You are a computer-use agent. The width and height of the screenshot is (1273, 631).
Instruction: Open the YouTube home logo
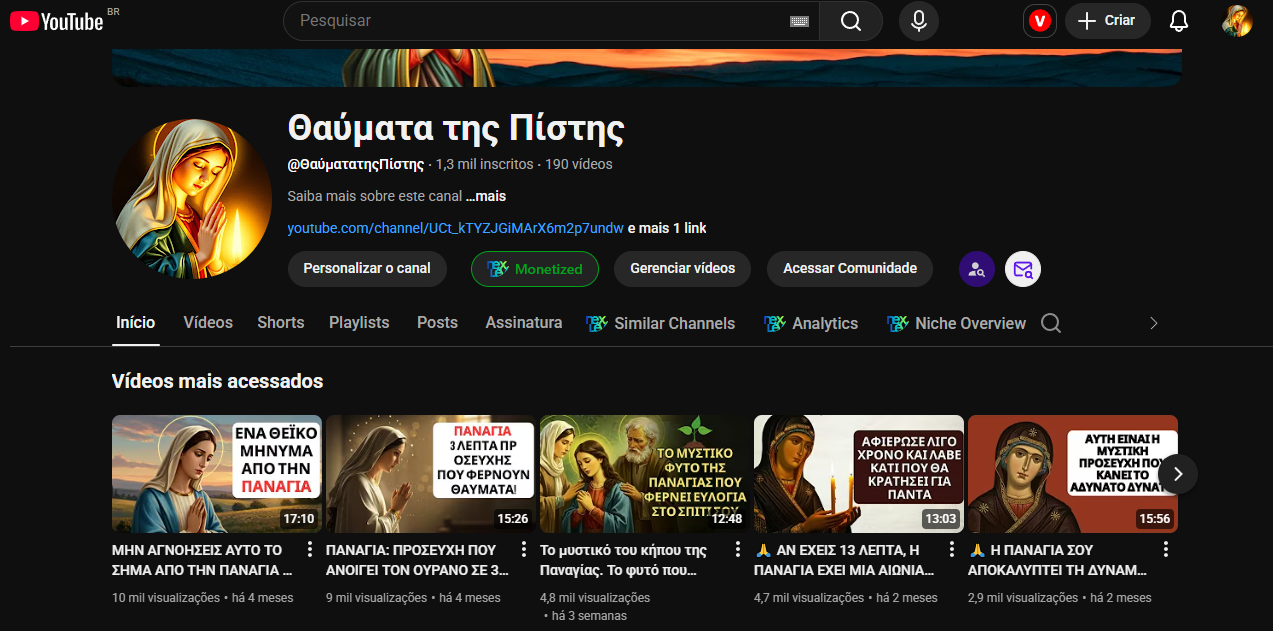click(x=56, y=20)
